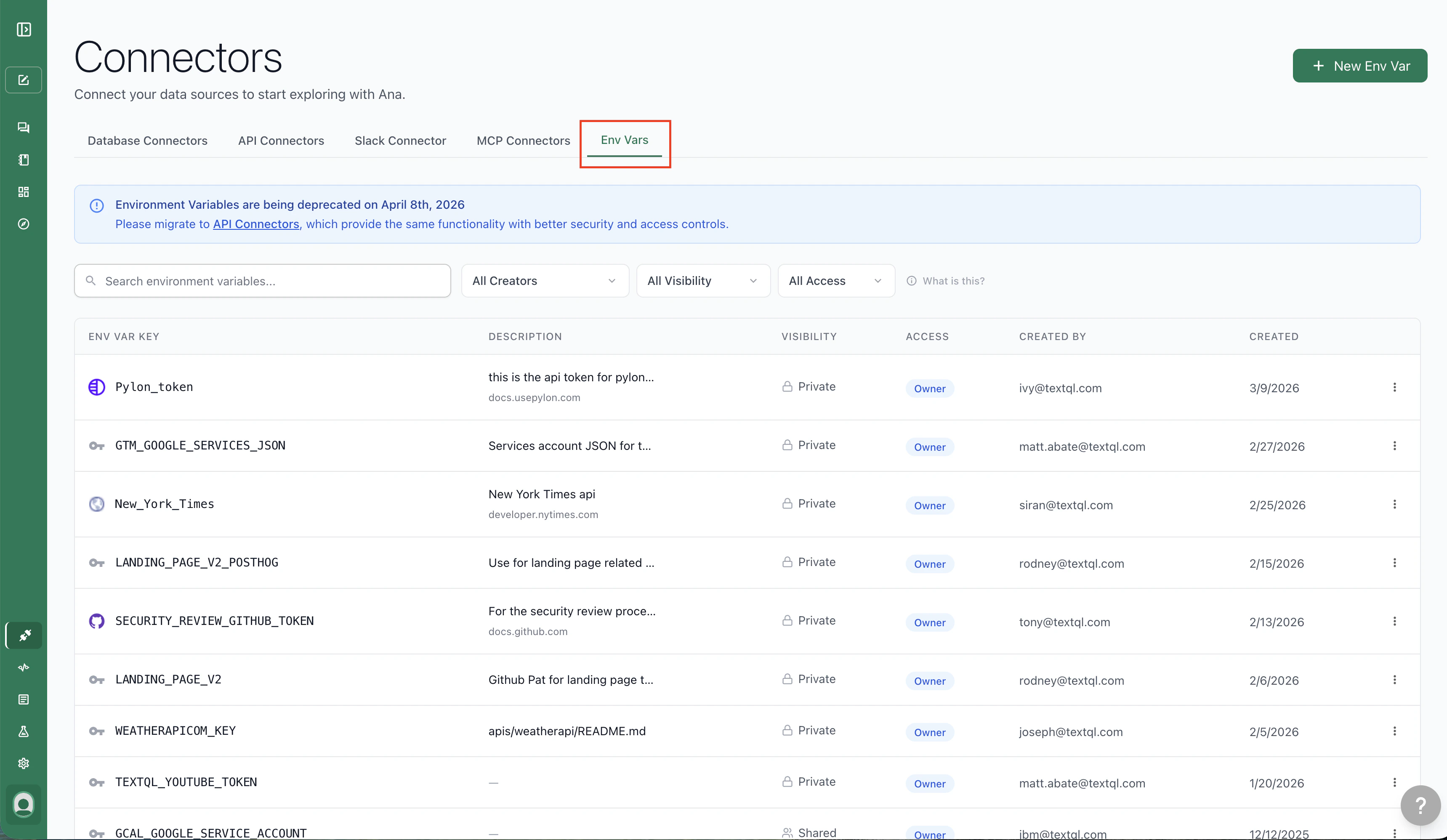Click the WEATHERAPICOM_KEY row name
The image size is (1447, 840).
[x=175, y=731]
